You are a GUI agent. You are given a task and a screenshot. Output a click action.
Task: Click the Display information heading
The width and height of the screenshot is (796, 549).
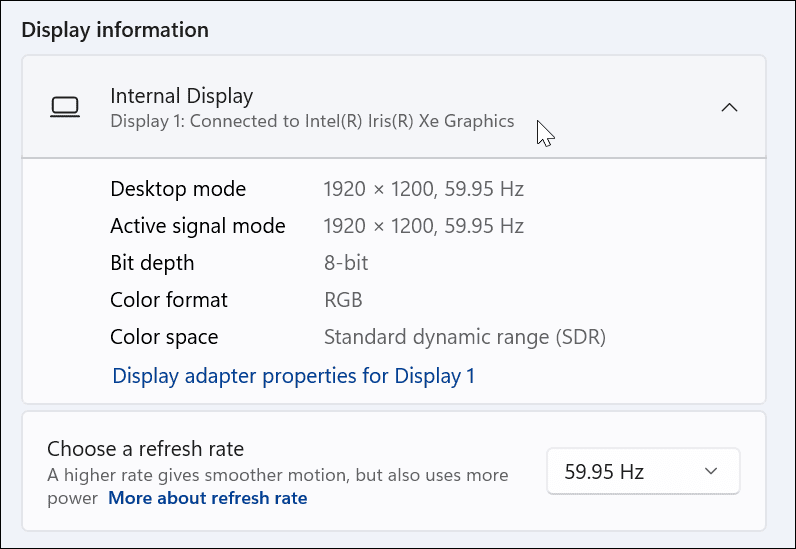115,30
